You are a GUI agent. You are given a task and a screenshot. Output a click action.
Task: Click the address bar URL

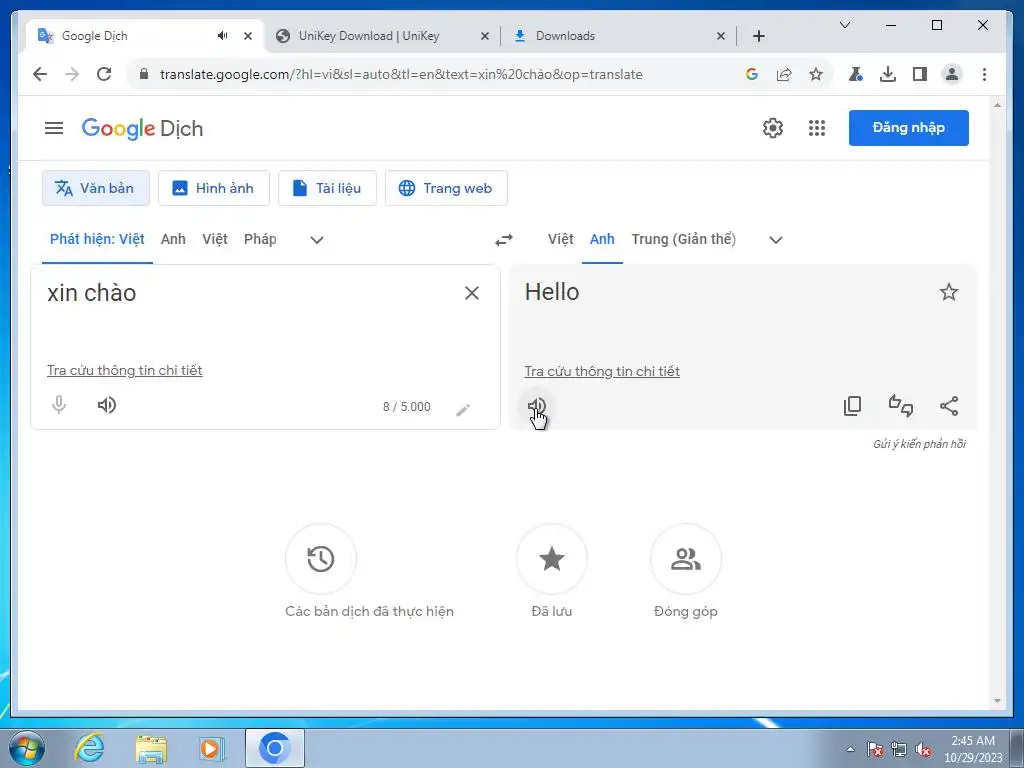(401, 74)
